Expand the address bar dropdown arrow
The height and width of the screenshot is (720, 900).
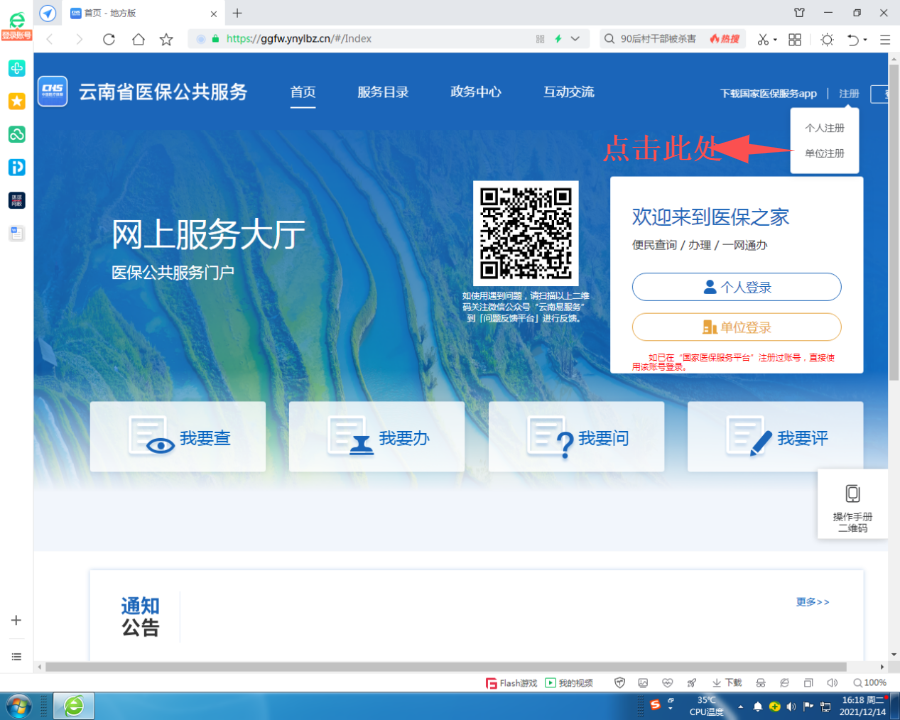pyautogui.click(x=575, y=39)
